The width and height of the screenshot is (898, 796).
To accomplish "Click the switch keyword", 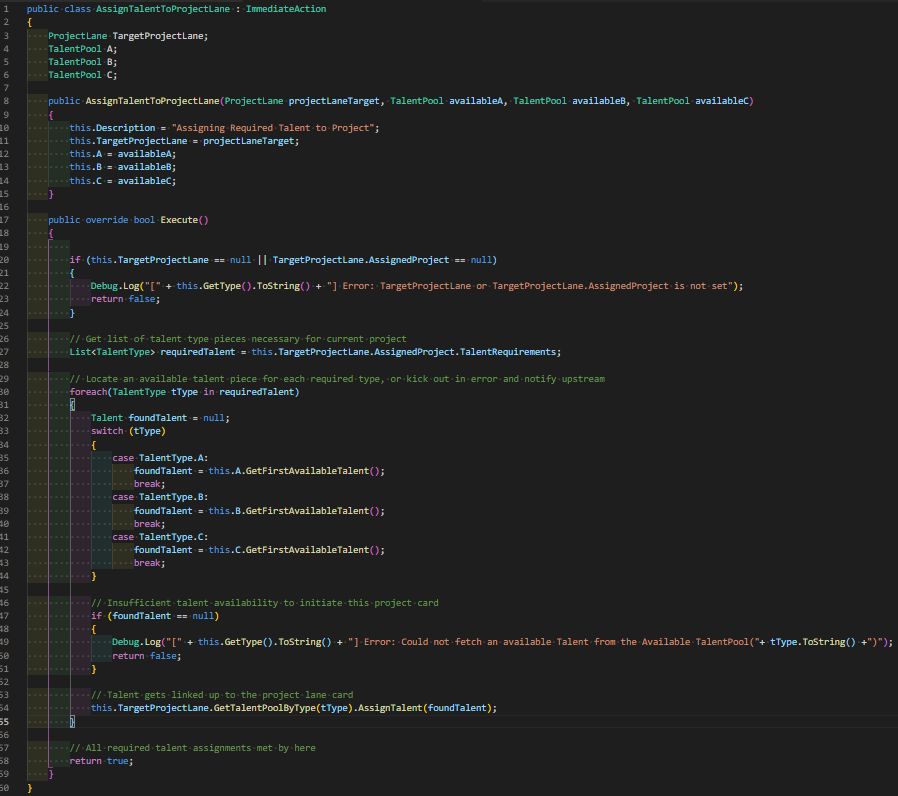I will tap(107, 431).
